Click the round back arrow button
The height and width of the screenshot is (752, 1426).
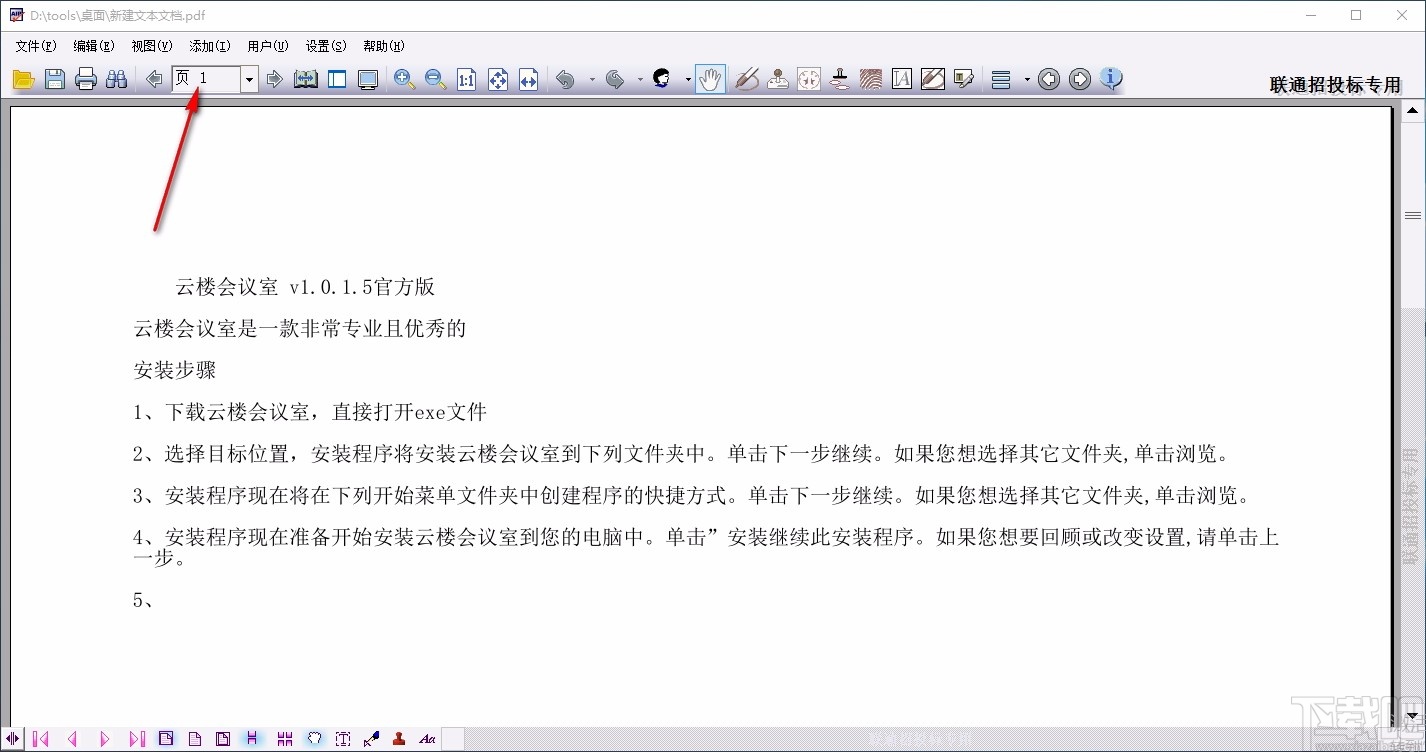(1049, 80)
